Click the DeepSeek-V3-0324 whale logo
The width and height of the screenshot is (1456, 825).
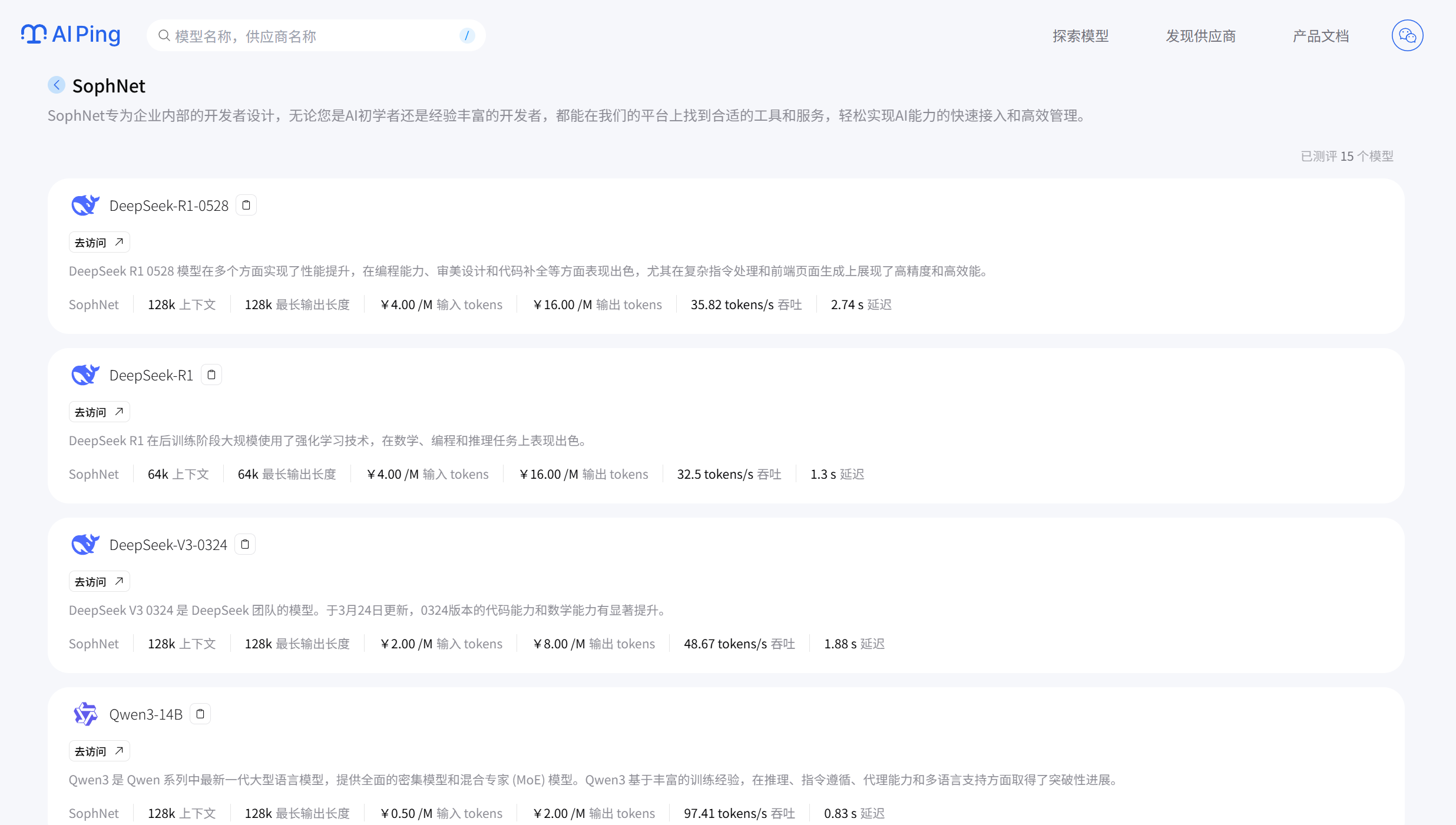coord(85,544)
